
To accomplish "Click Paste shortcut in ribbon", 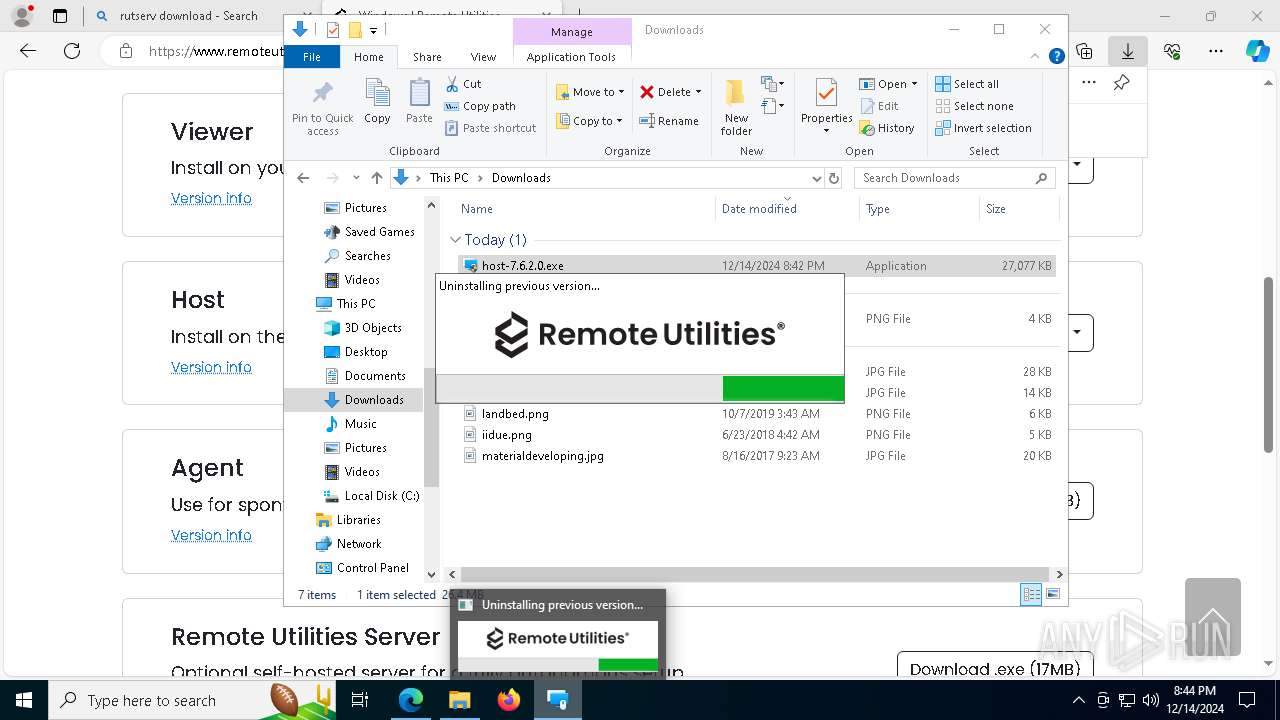I will [491, 128].
